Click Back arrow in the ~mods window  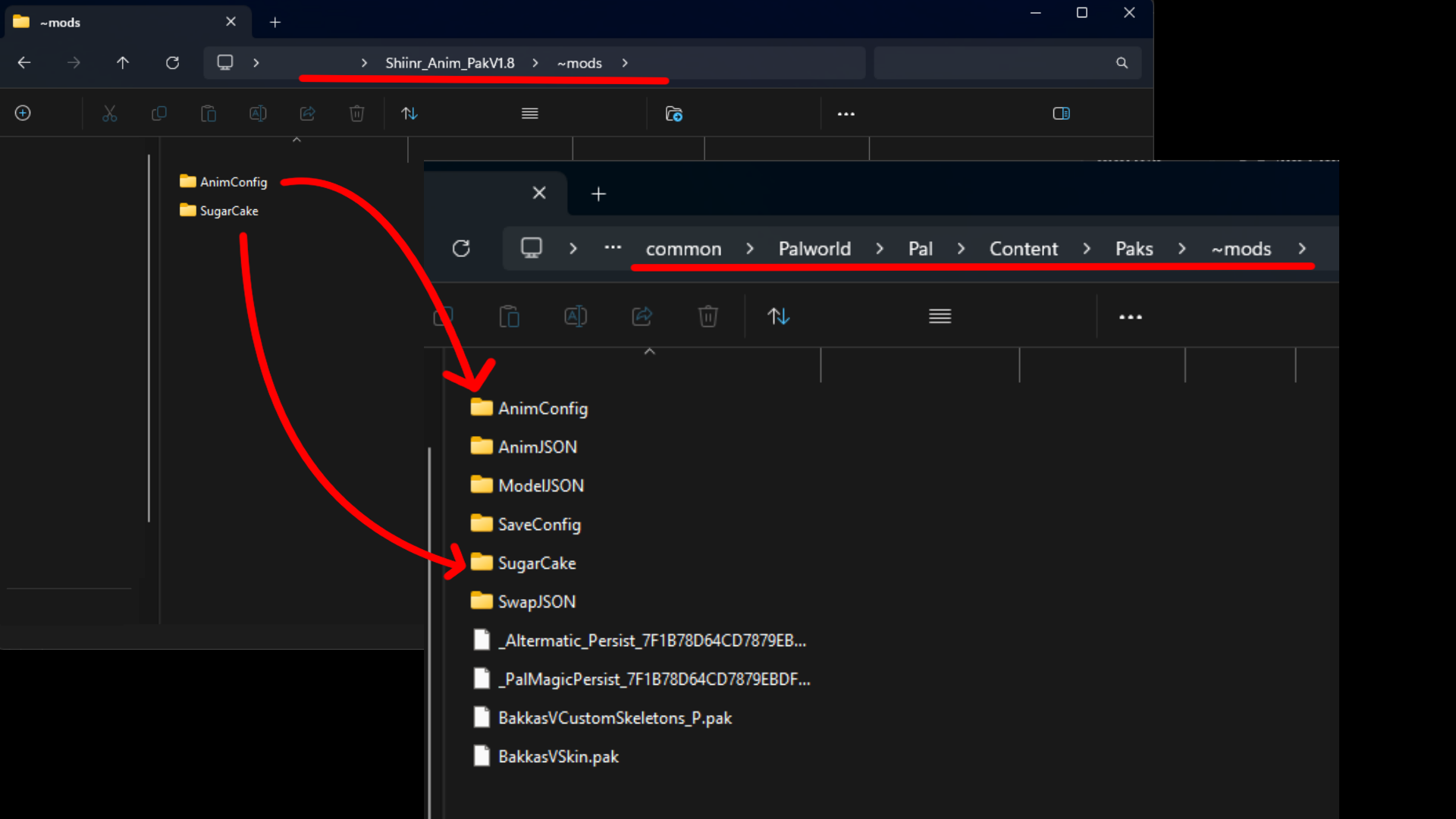24,63
